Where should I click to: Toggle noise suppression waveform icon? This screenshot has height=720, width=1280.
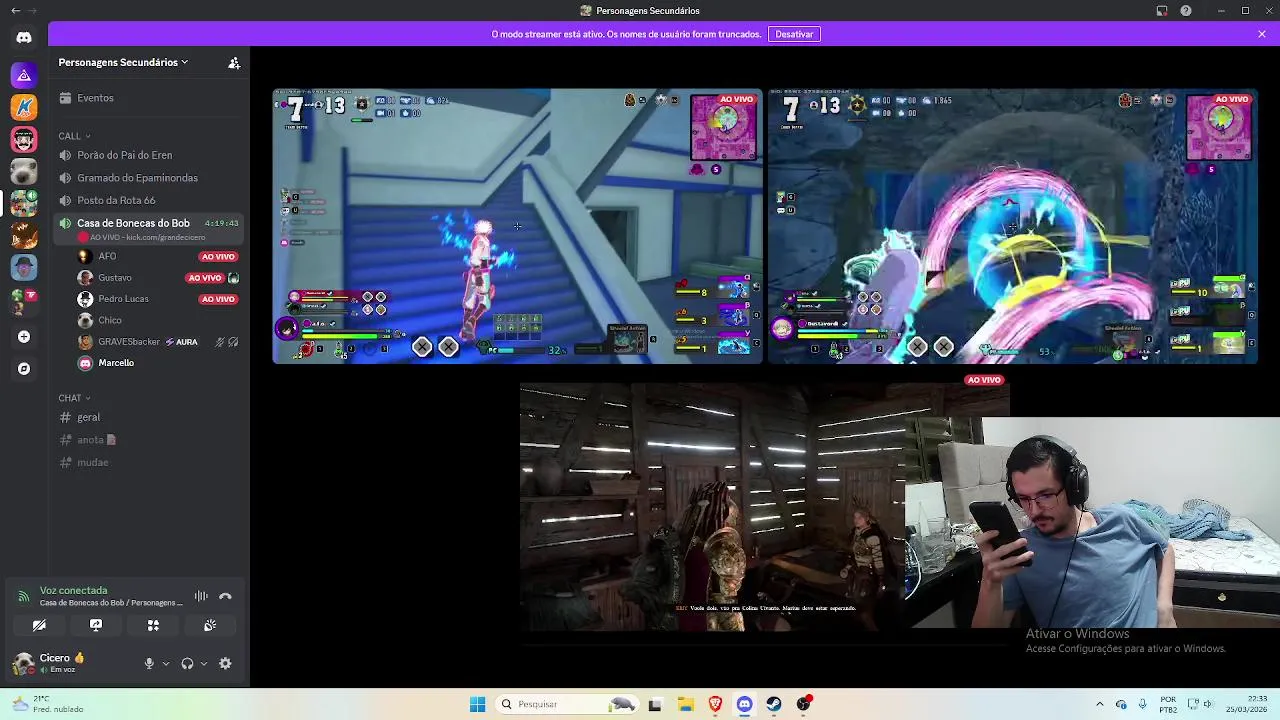tap(201, 596)
